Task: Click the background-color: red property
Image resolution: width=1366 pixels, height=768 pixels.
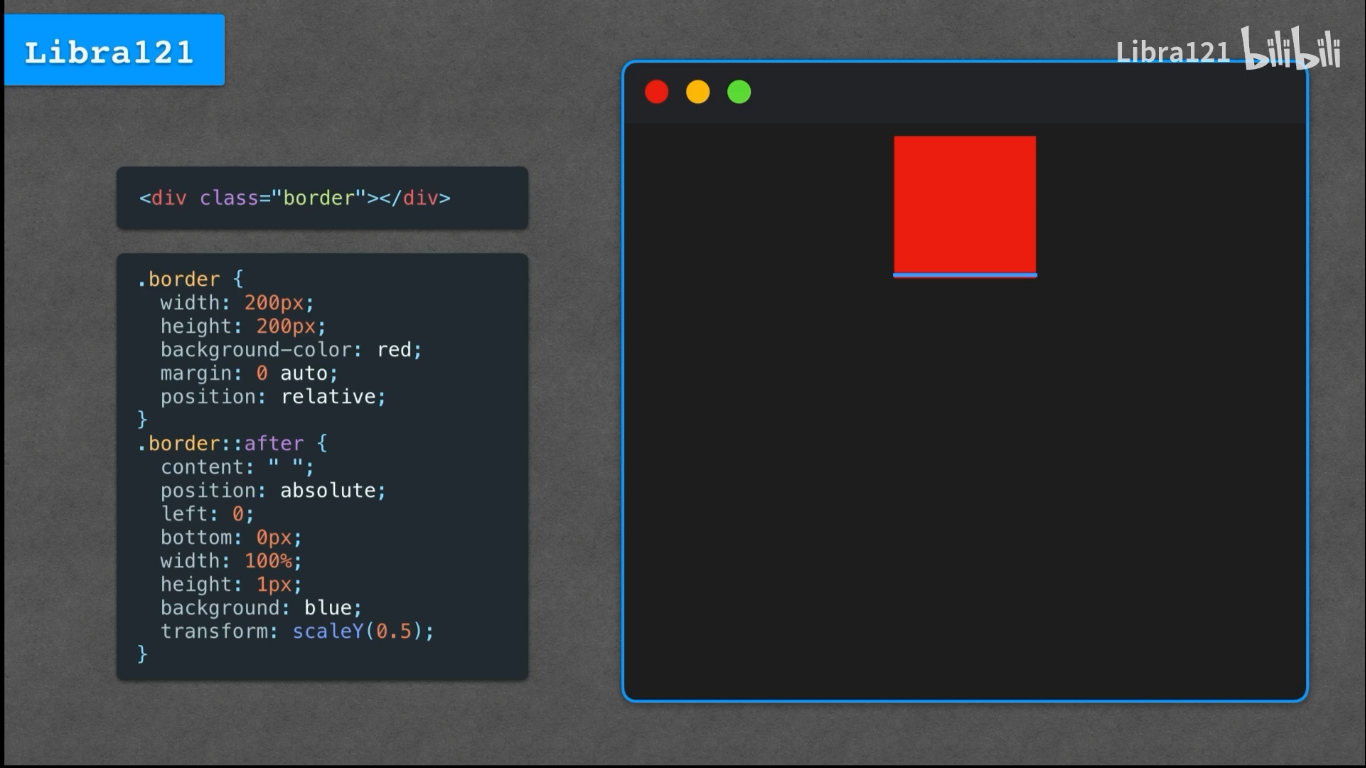Action: point(290,349)
